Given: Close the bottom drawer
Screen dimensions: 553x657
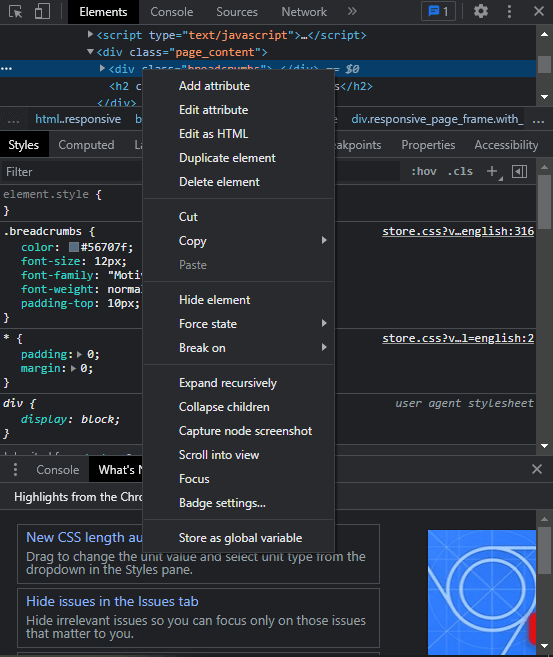Looking at the screenshot, I should (x=537, y=469).
